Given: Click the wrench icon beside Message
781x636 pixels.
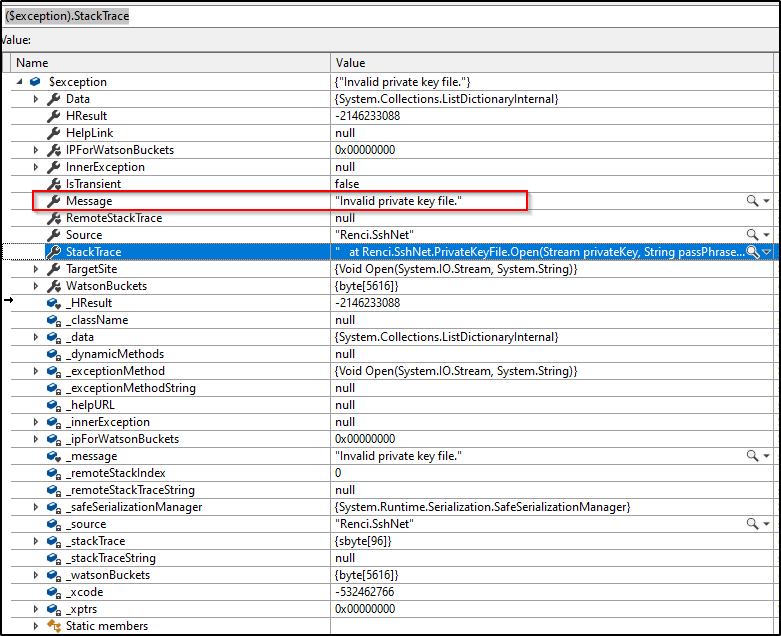Looking at the screenshot, I should [54, 201].
